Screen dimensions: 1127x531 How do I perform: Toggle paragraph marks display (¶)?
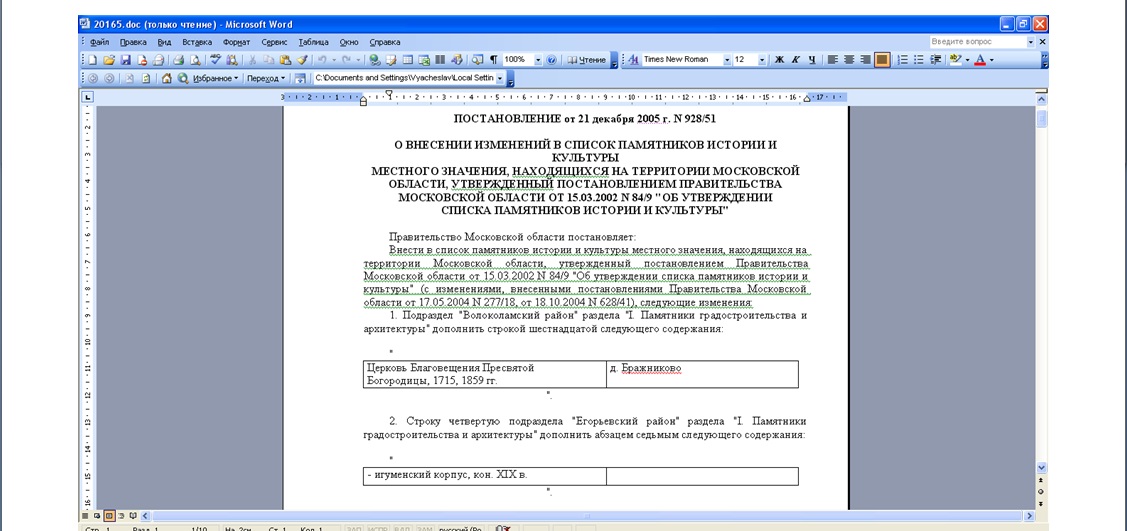pyautogui.click(x=494, y=60)
